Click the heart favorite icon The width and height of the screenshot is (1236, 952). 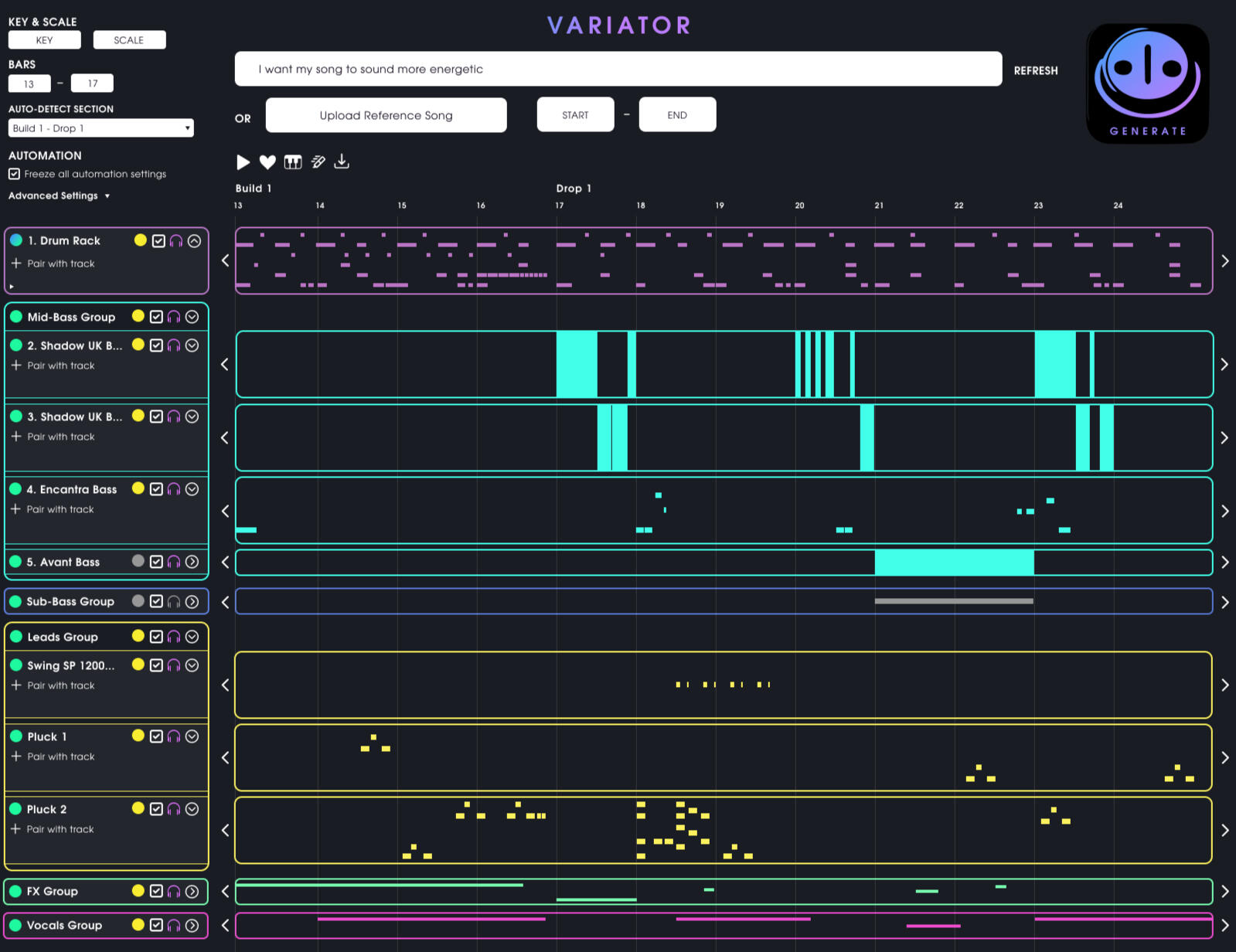tap(267, 162)
